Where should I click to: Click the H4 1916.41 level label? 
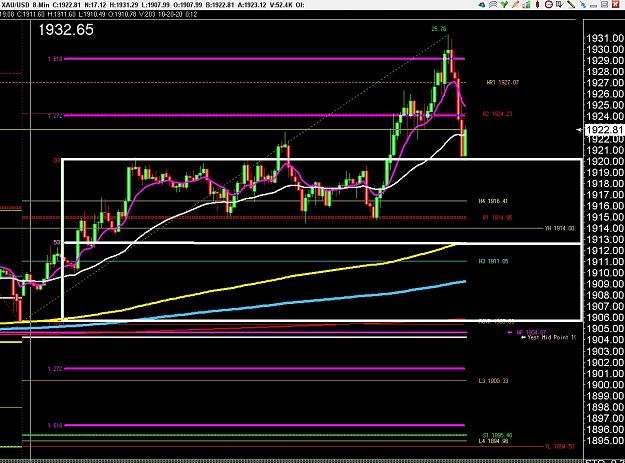493,201
